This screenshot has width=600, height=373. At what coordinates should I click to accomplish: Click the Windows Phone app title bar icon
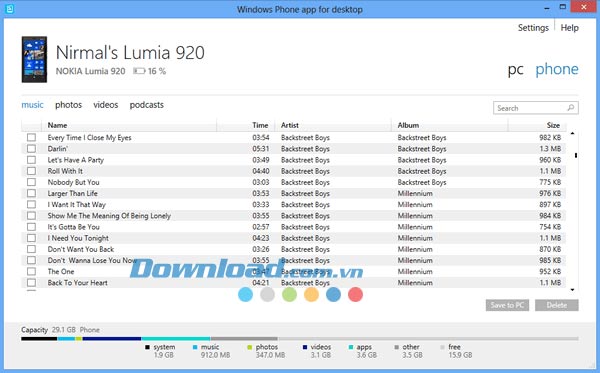(9, 9)
